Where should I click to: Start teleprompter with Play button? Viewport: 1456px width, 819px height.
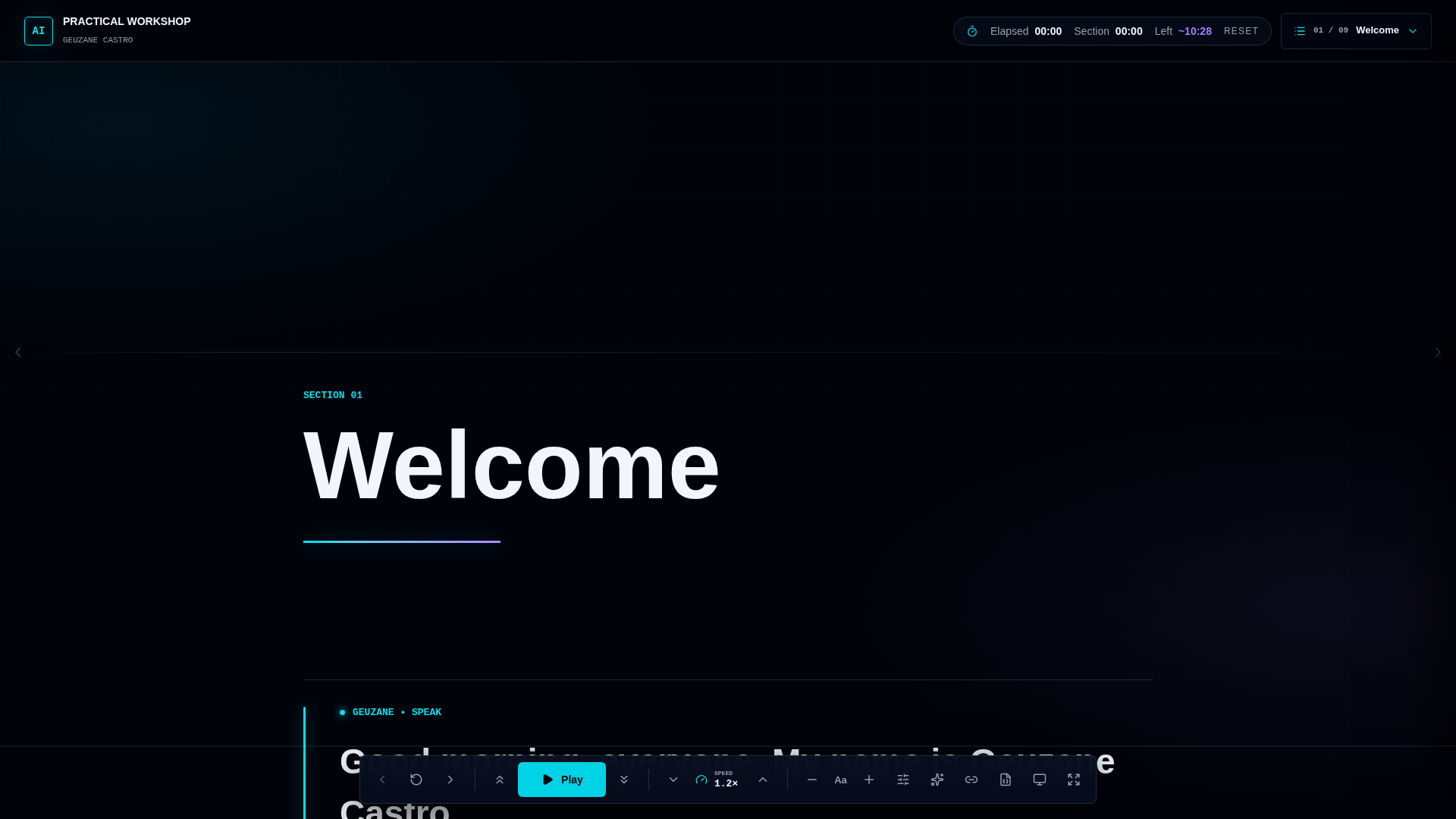pos(562,780)
